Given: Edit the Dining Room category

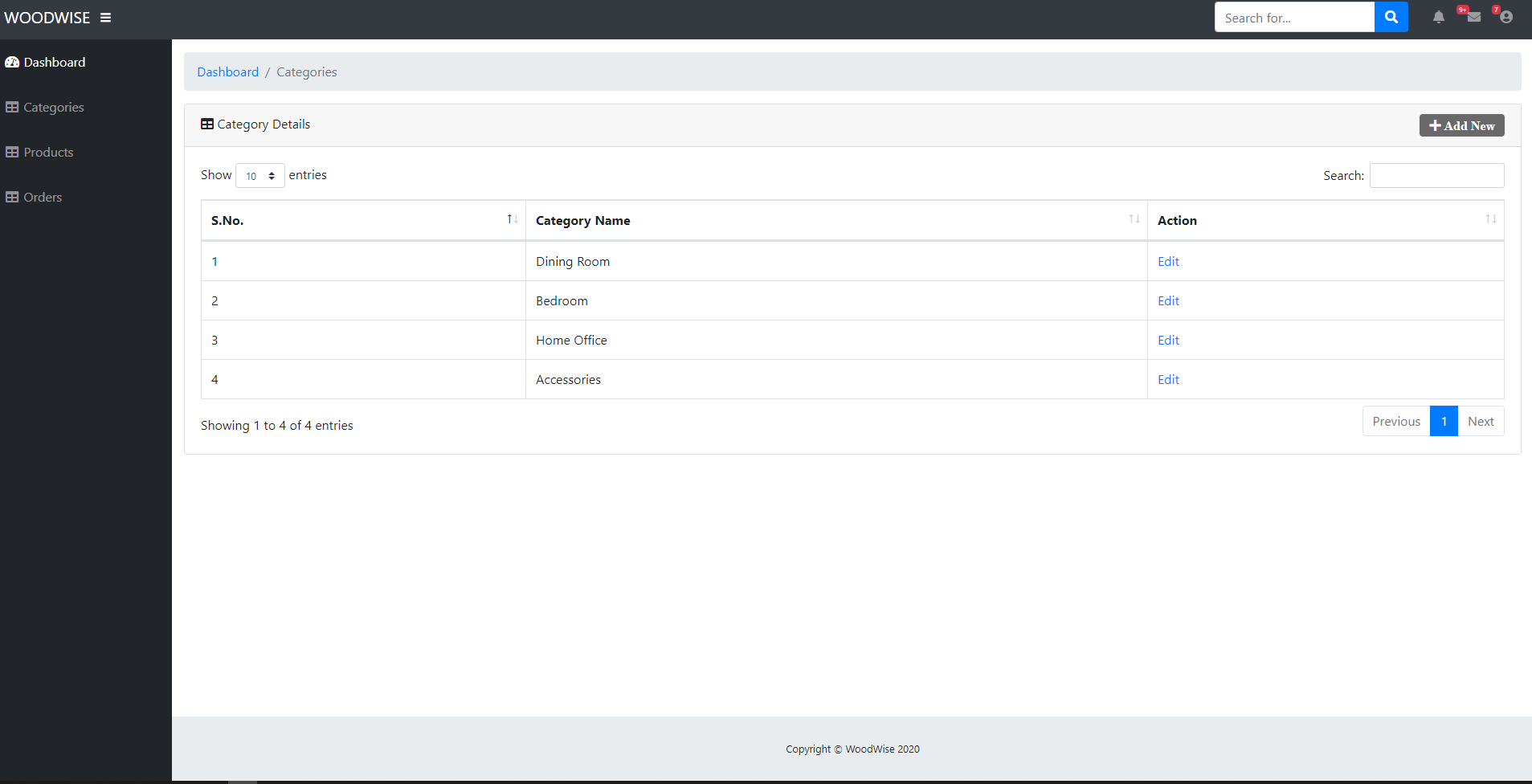Looking at the screenshot, I should [1168, 262].
